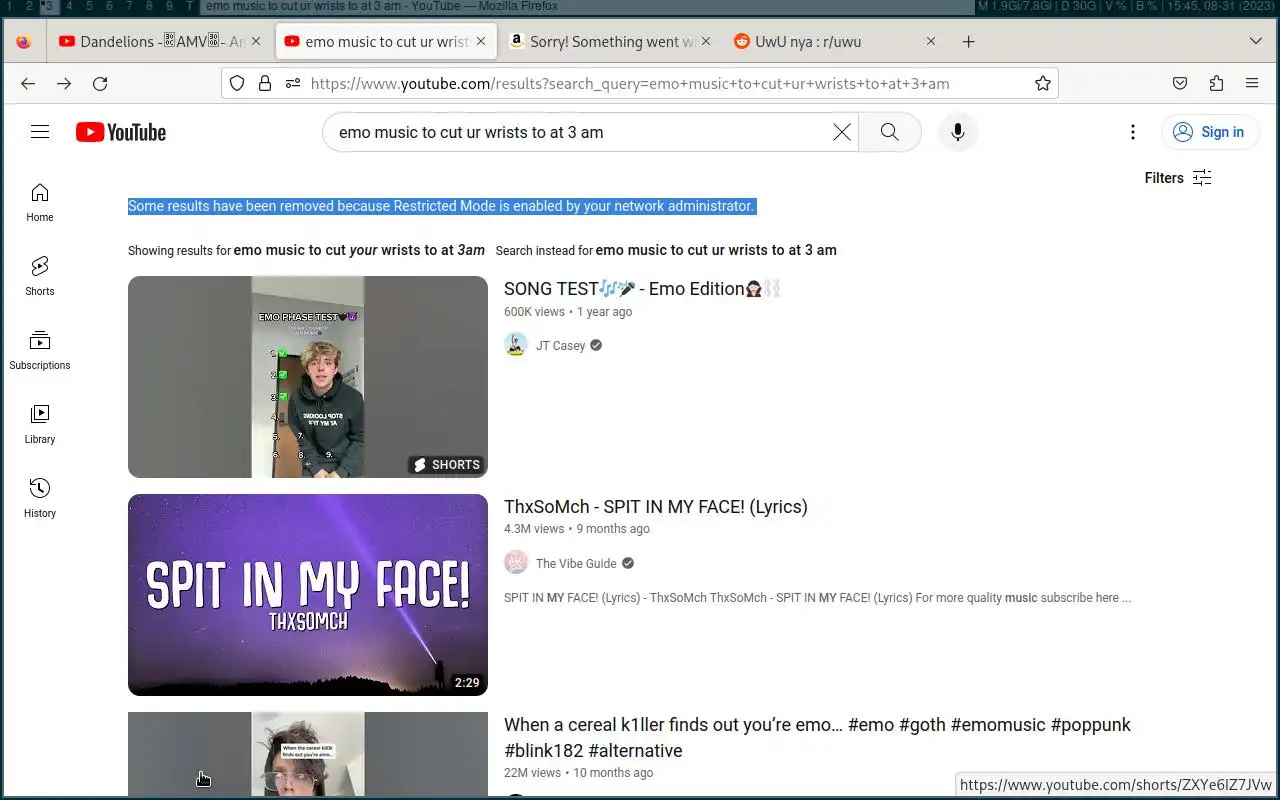This screenshot has height=800, width=1280.
Task: Select the Restricted Mode notice text
Action: click(x=441, y=206)
